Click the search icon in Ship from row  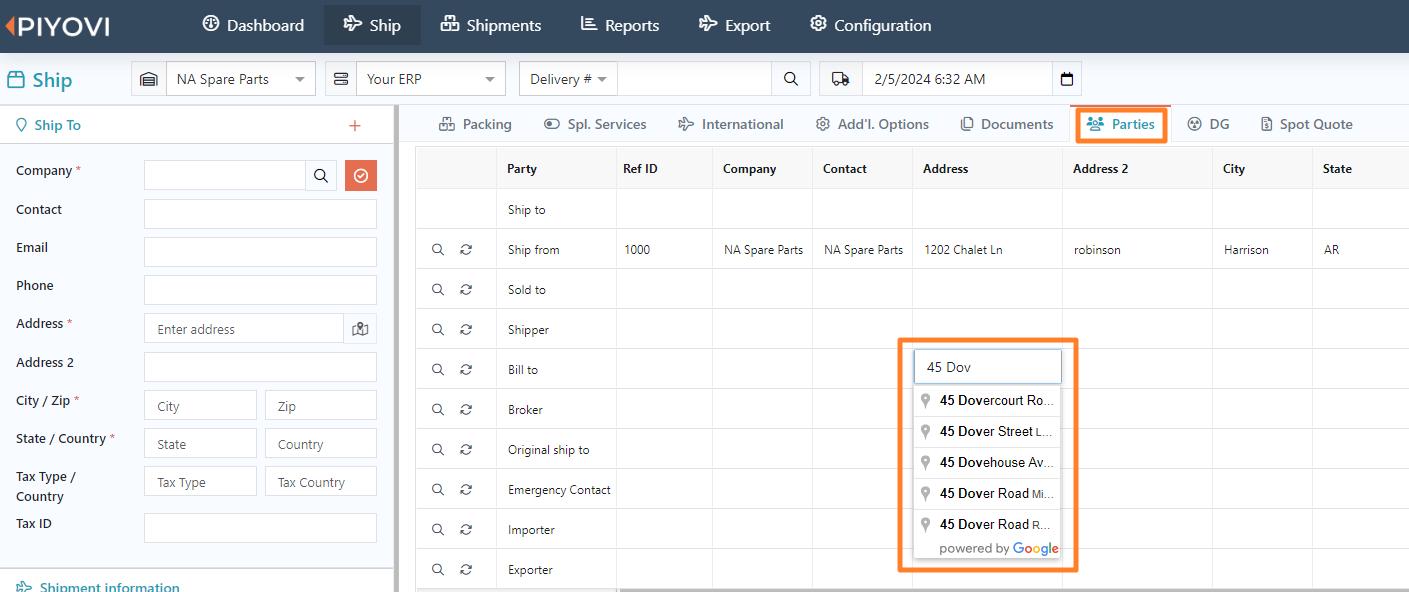(438, 249)
